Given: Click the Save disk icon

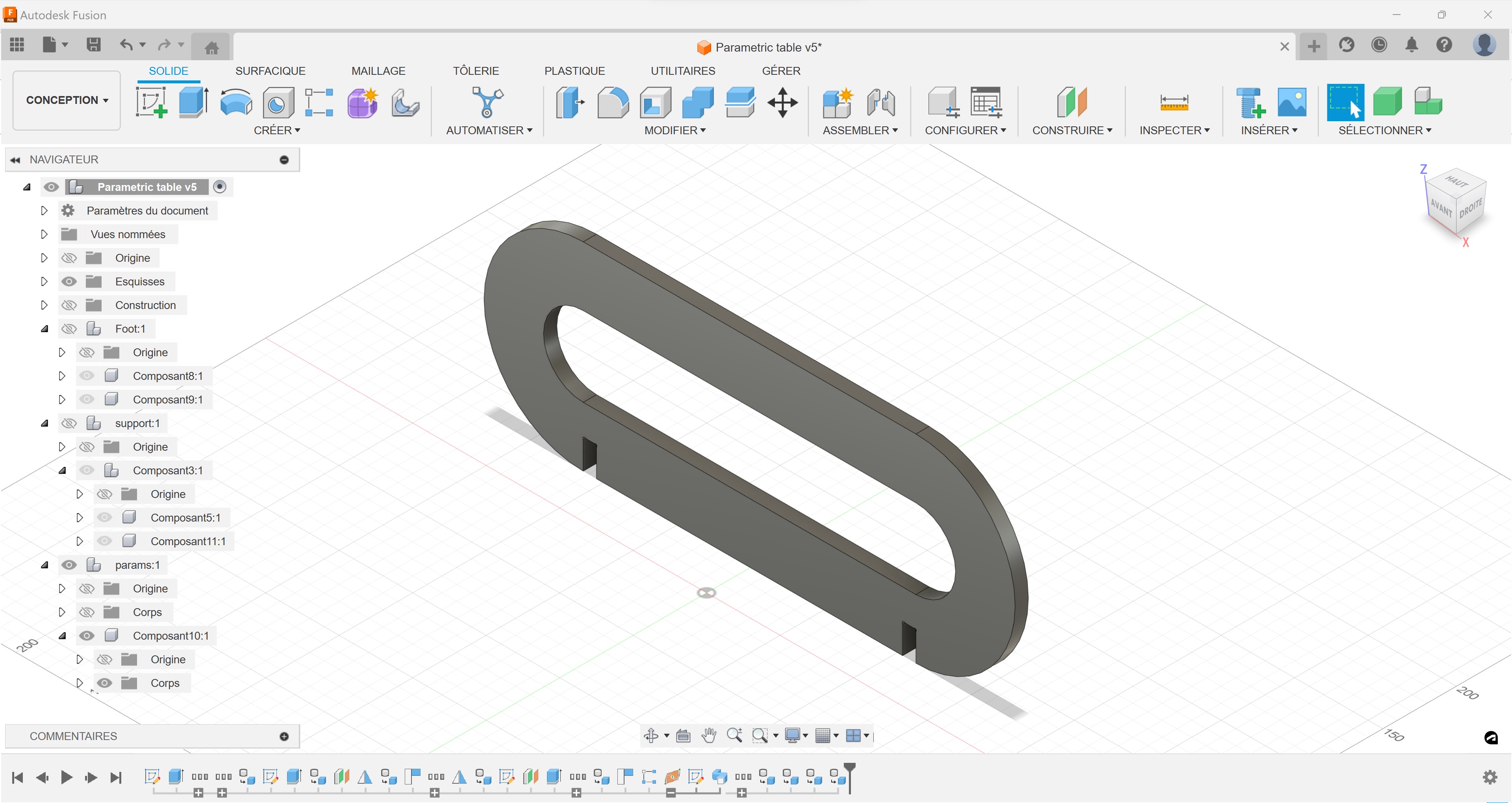Looking at the screenshot, I should [x=93, y=44].
